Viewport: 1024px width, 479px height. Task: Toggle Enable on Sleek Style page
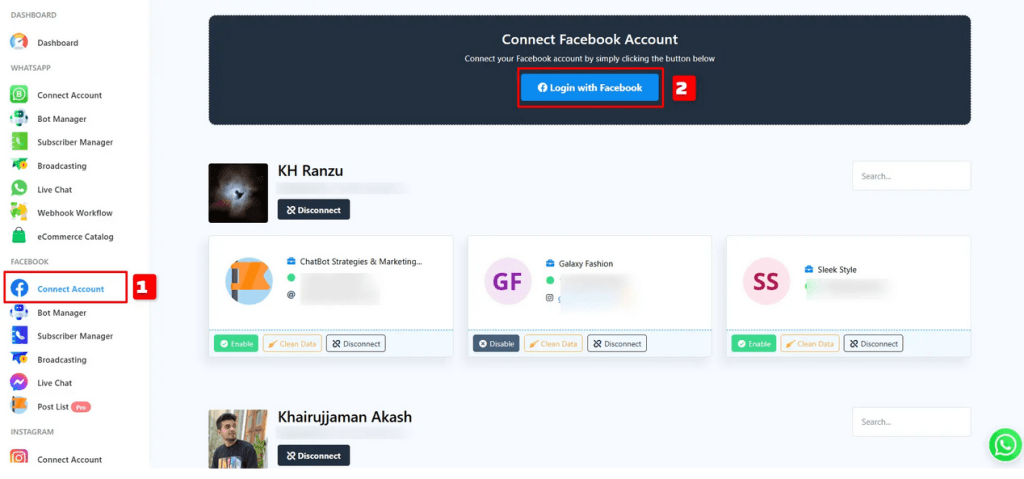[x=754, y=344]
